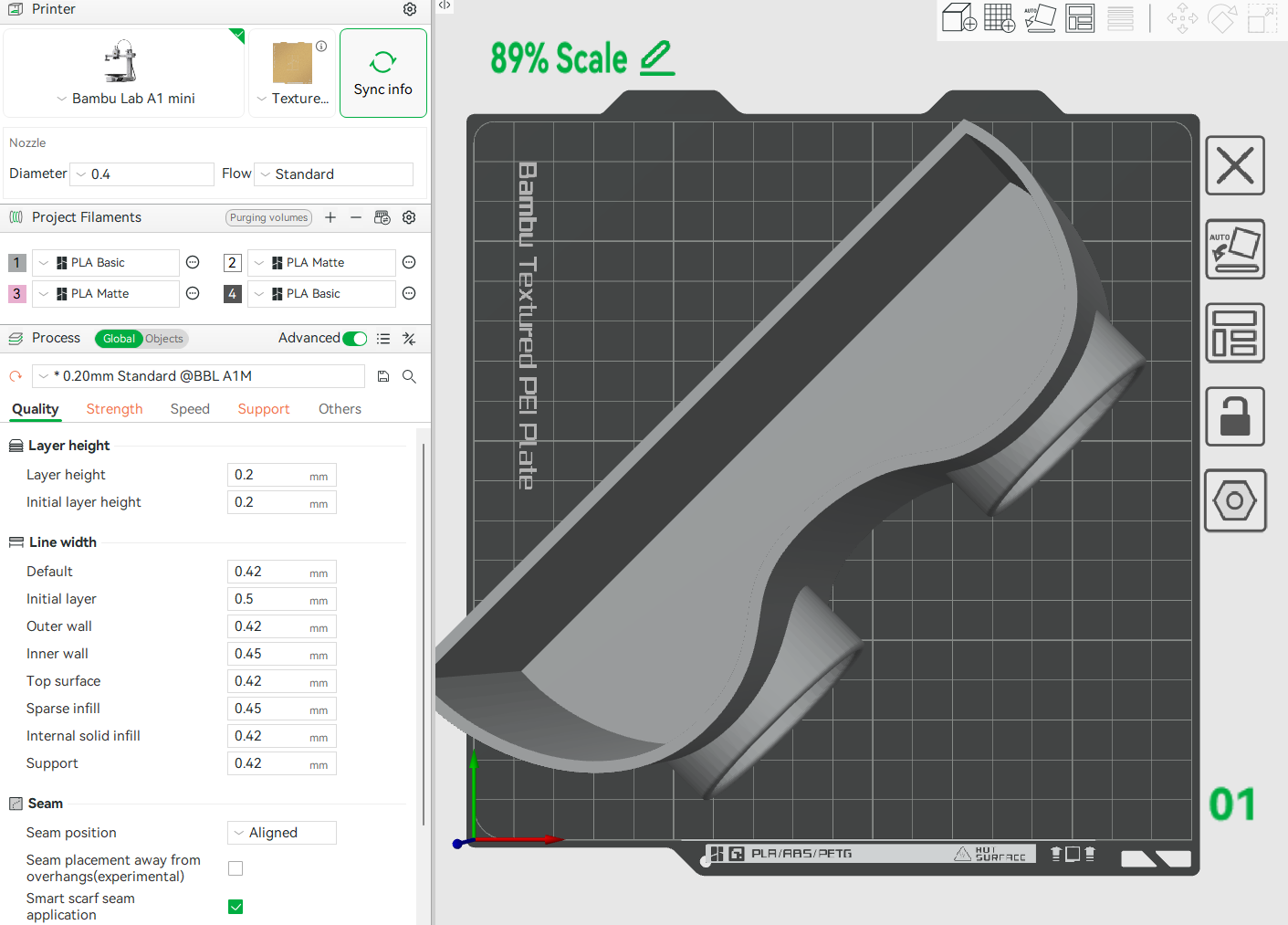Open filament 4 PLA Basic dropdown
The image size is (1288, 925).
tap(321, 294)
